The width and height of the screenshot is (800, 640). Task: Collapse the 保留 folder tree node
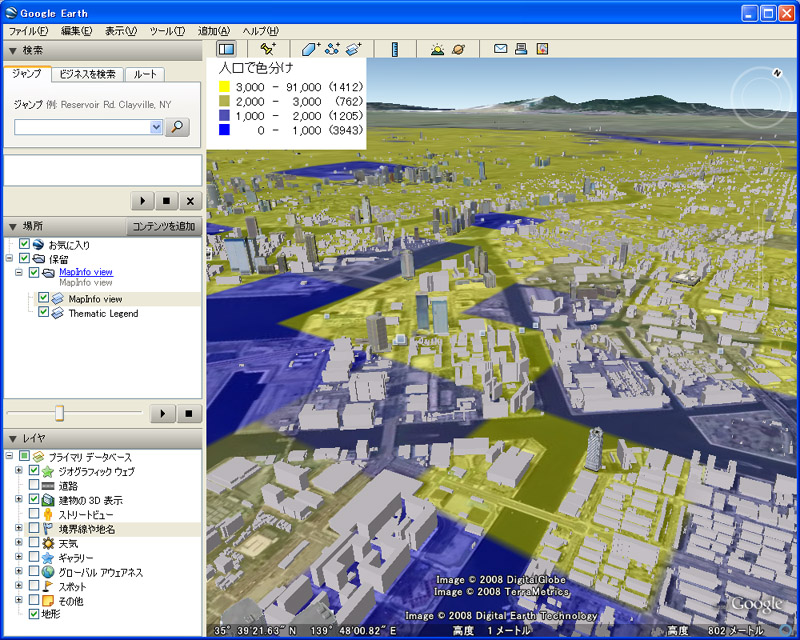click(9, 258)
